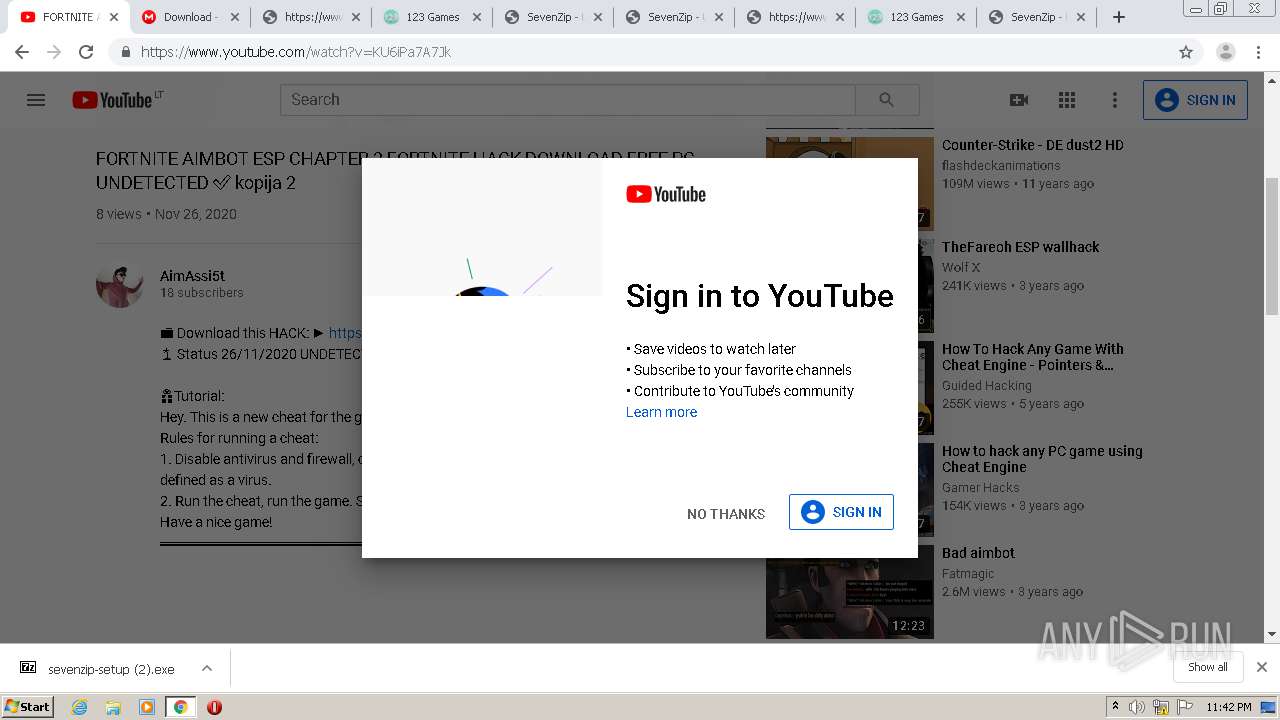Click the Gamer Hacks channel name
This screenshot has height=720, width=1280.
980,488
